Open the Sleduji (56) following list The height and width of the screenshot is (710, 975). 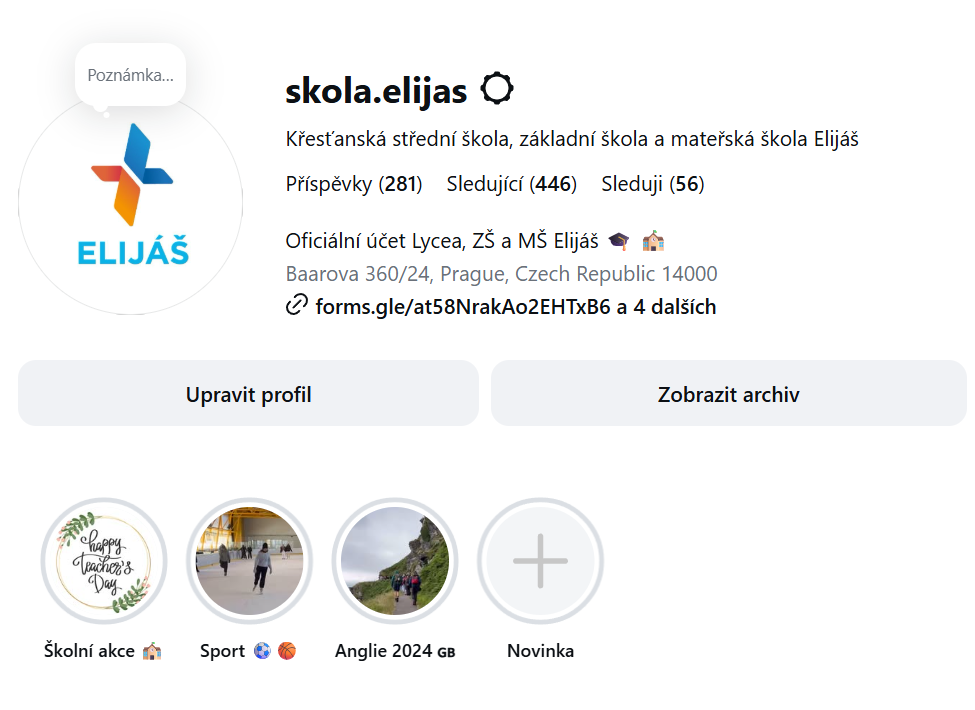pyautogui.click(x=653, y=184)
